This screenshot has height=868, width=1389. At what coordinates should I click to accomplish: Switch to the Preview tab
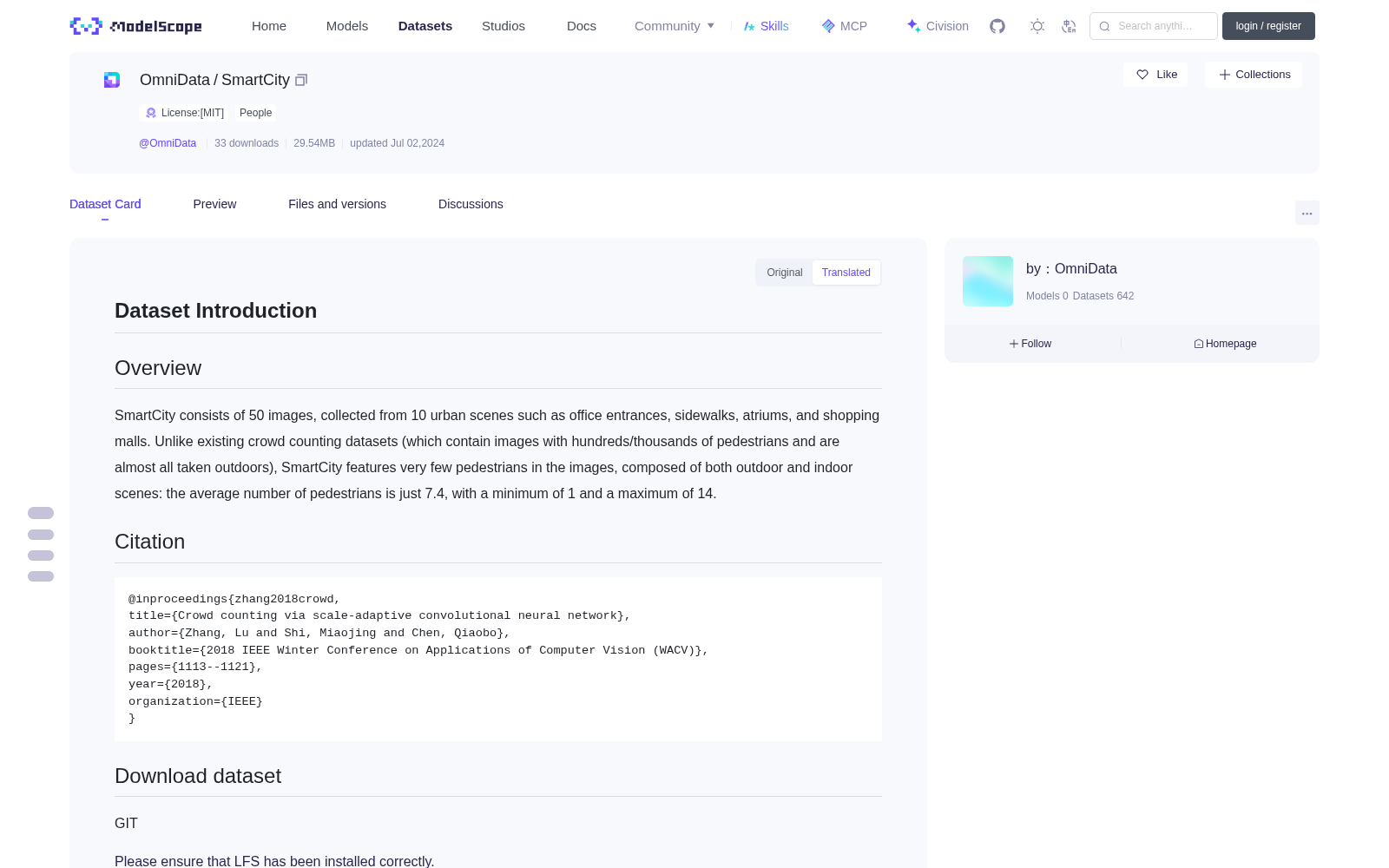pos(214,204)
